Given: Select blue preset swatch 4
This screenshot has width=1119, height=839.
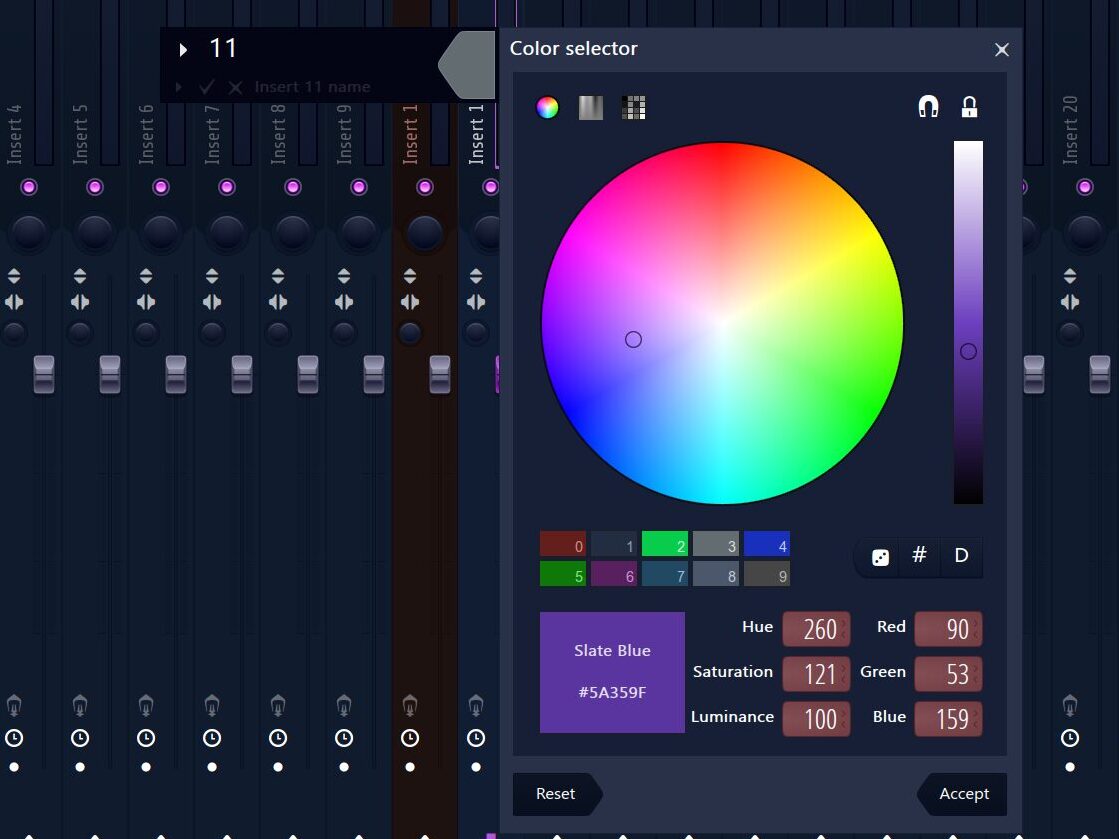Looking at the screenshot, I should 767,544.
